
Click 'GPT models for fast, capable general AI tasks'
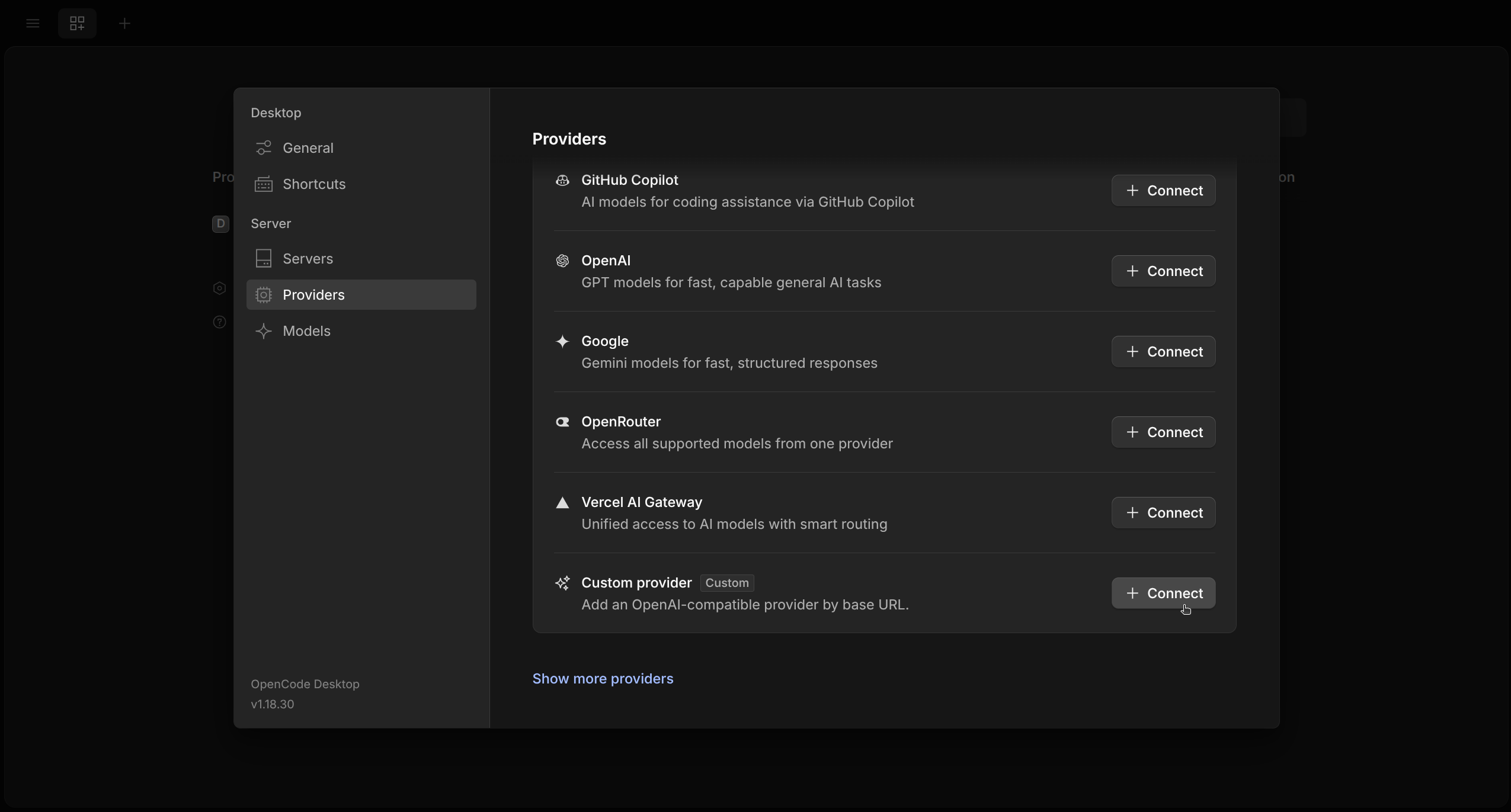[731, 283]
